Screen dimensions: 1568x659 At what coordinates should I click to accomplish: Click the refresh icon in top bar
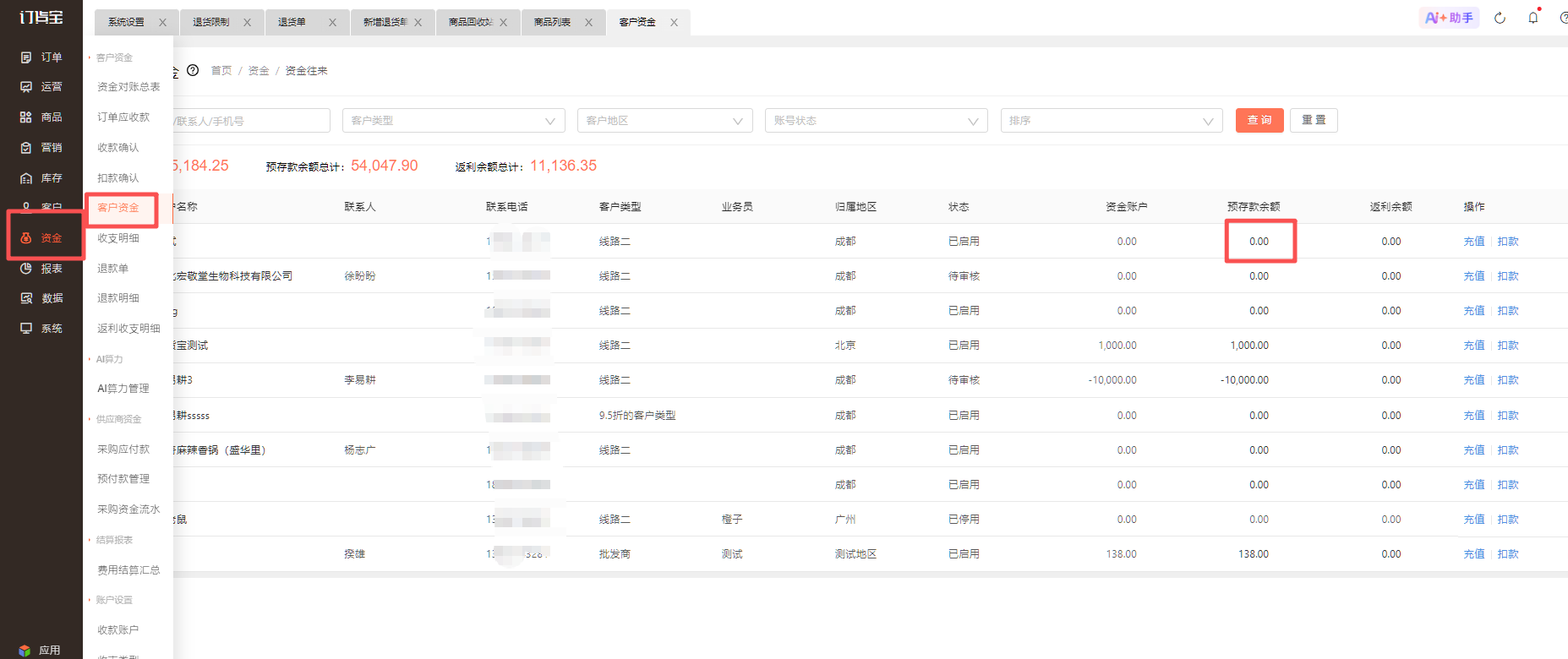coord(1500,18)
